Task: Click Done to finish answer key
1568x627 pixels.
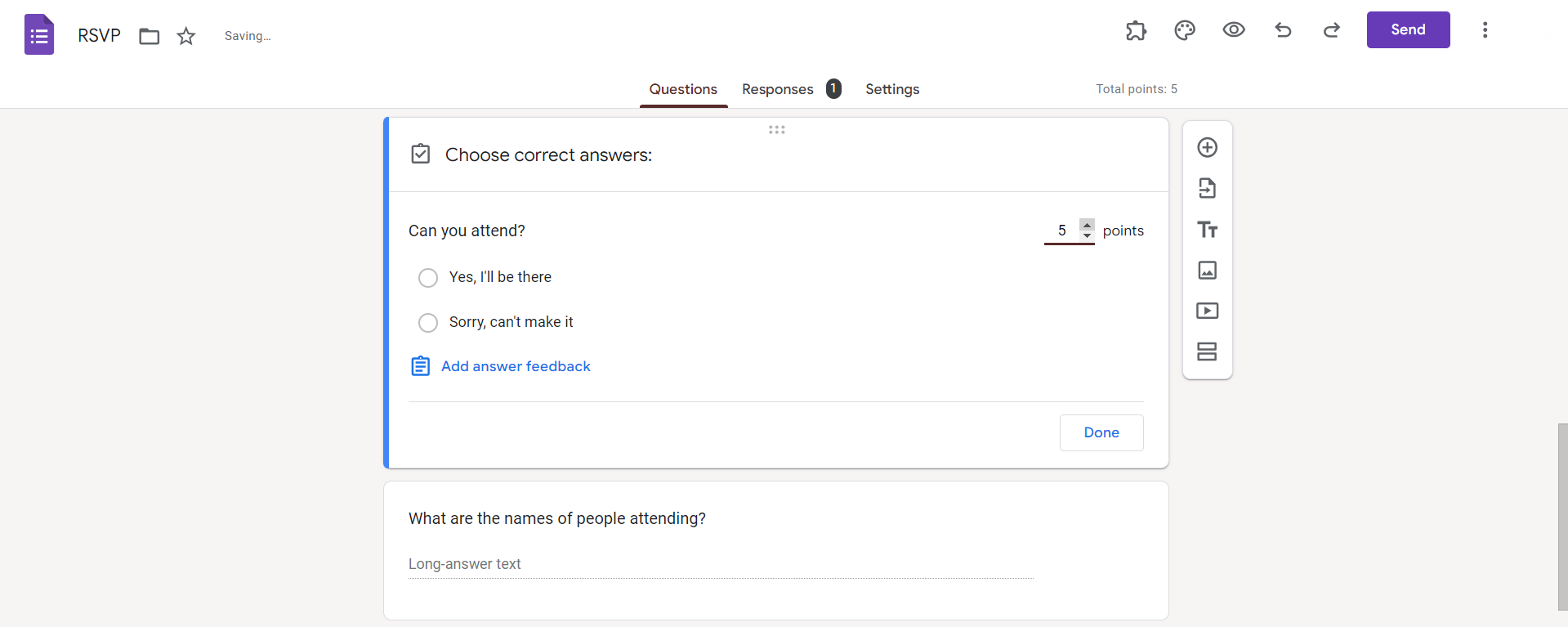Action: (x=1101, y=432)
